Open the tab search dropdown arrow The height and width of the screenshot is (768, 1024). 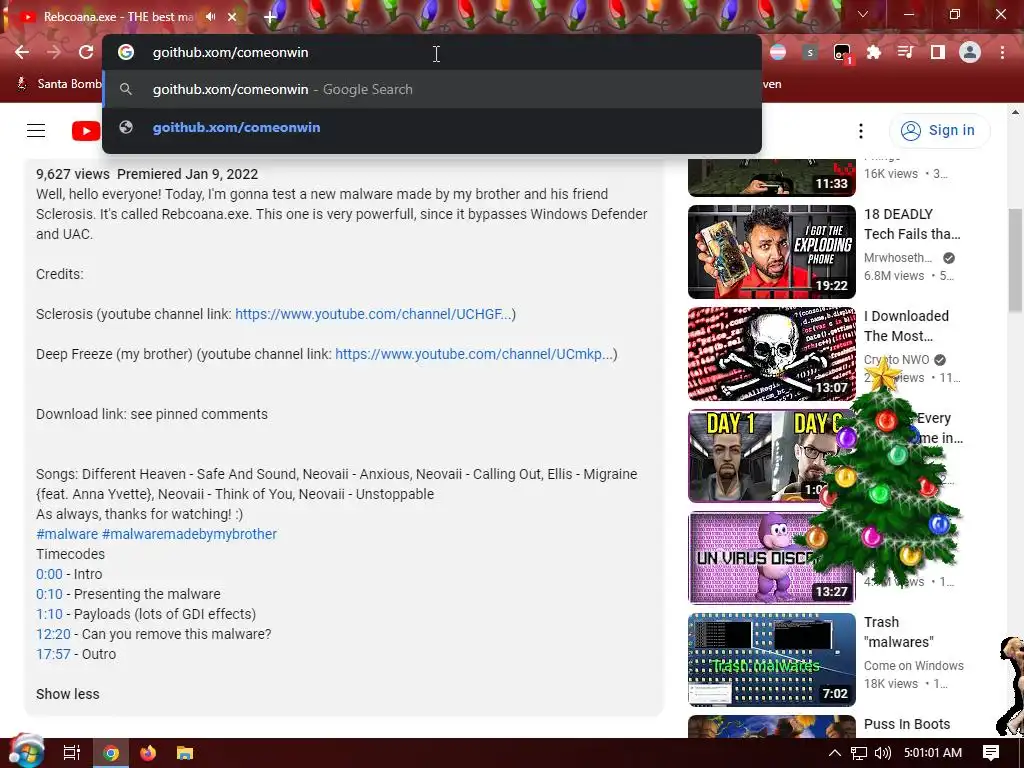(x=863, y=14)
